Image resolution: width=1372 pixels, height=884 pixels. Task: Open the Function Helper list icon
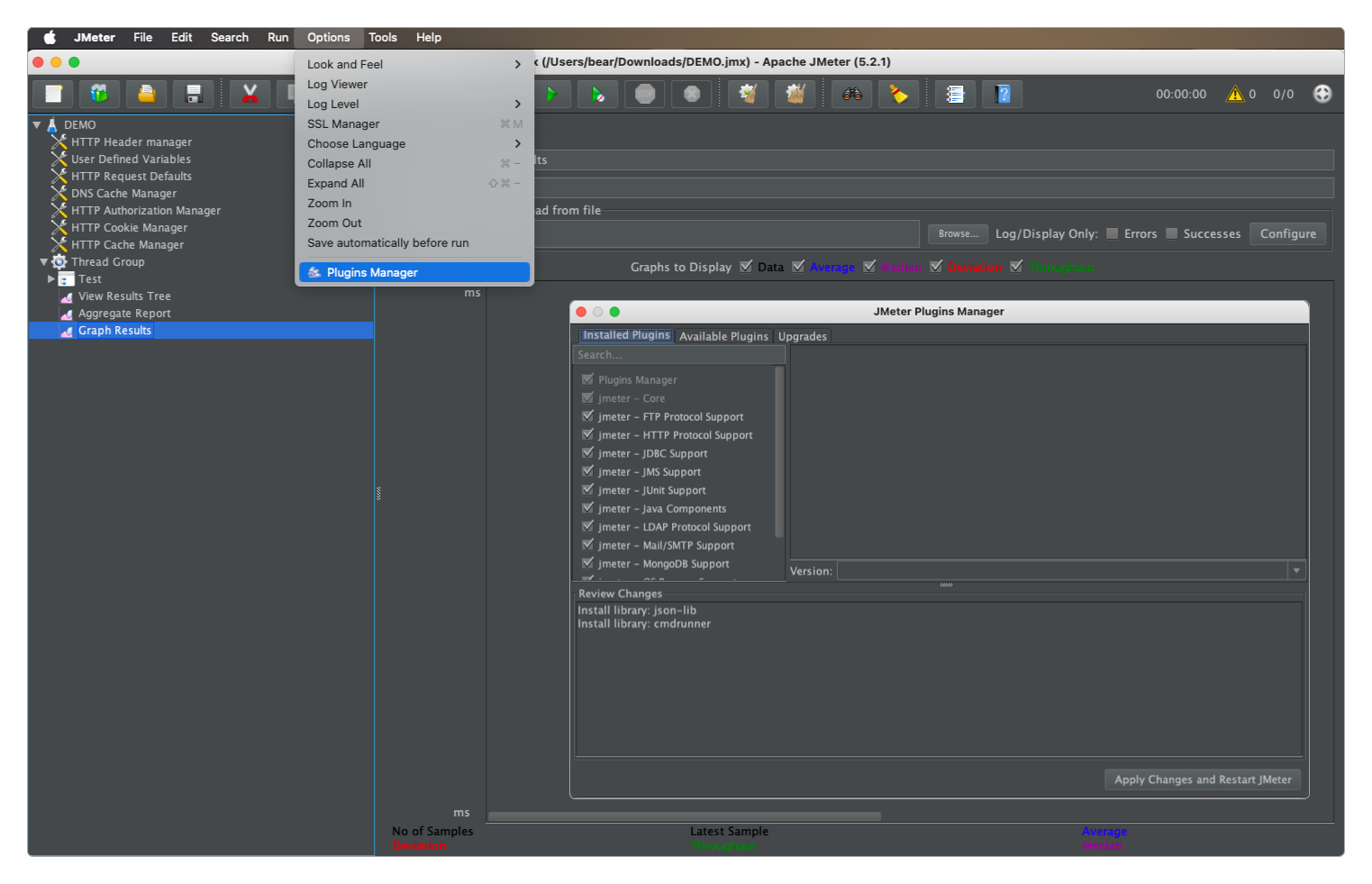(955, 94)
